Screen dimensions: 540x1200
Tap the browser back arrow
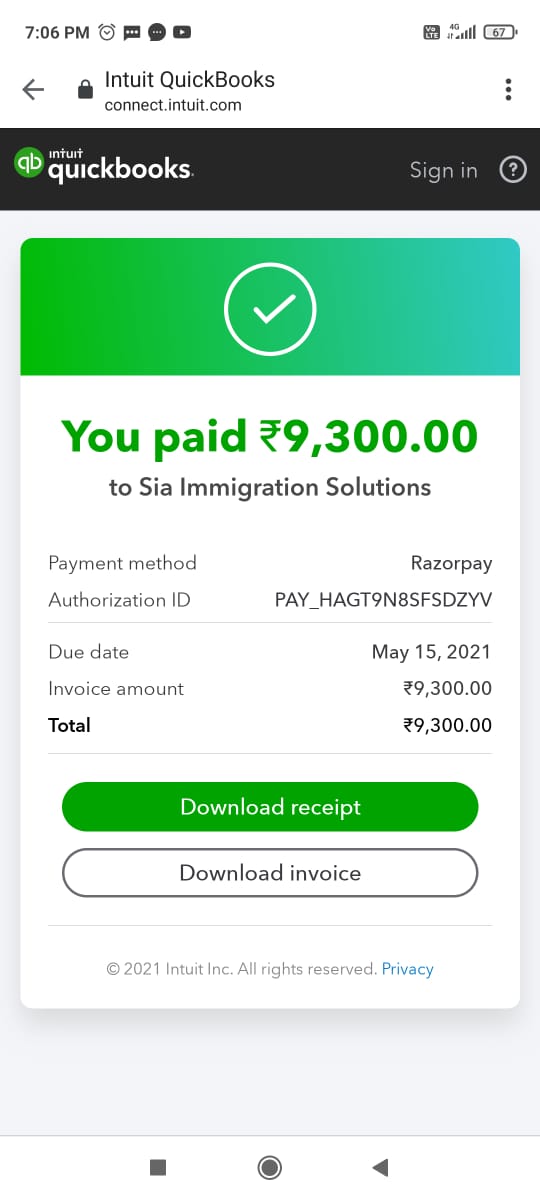33,90
